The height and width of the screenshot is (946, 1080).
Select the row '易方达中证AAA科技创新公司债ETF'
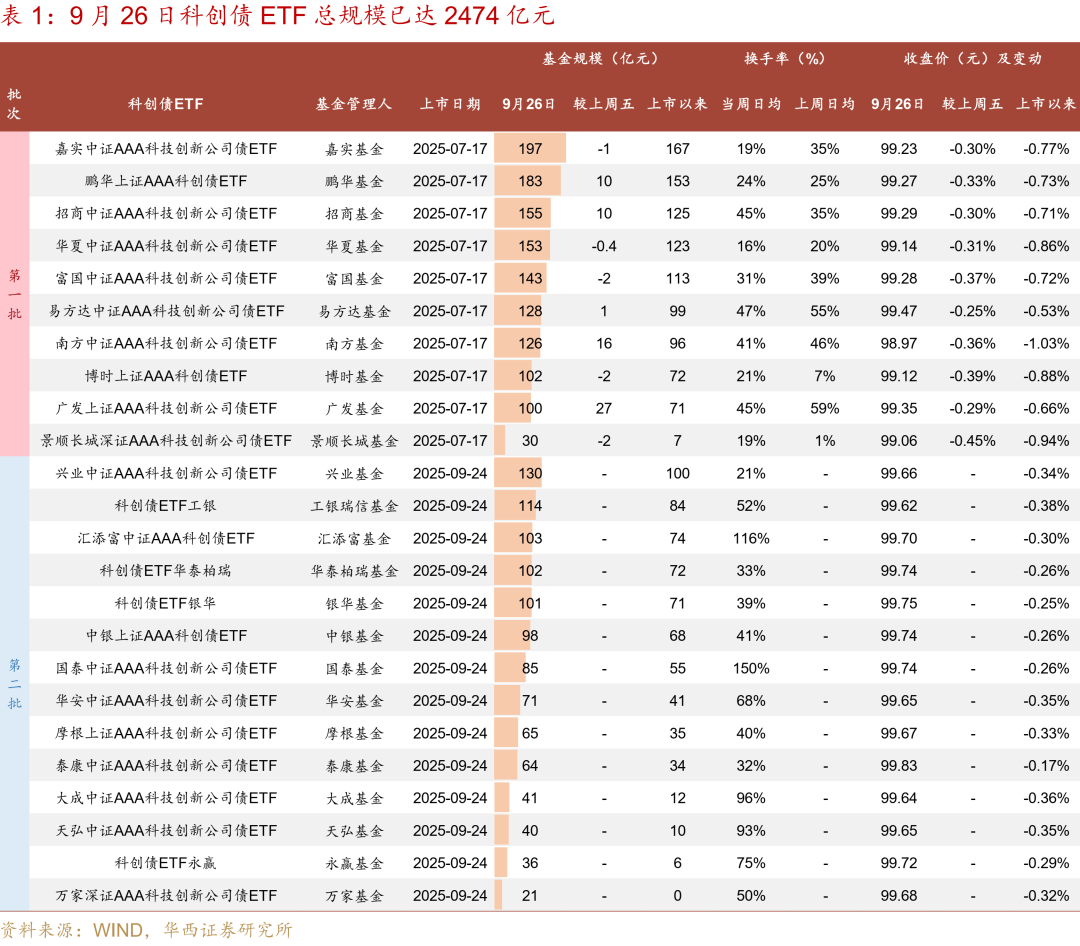[x=554, y=311]
